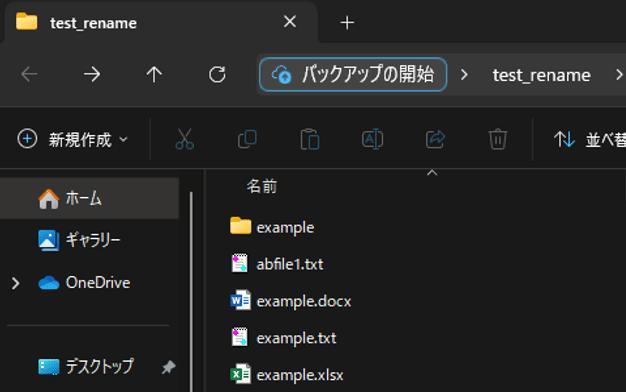Click バックアップの開始 button
The height and width of the screenshot is (392, 626).
pyautogui.click(x=353, y=74)
